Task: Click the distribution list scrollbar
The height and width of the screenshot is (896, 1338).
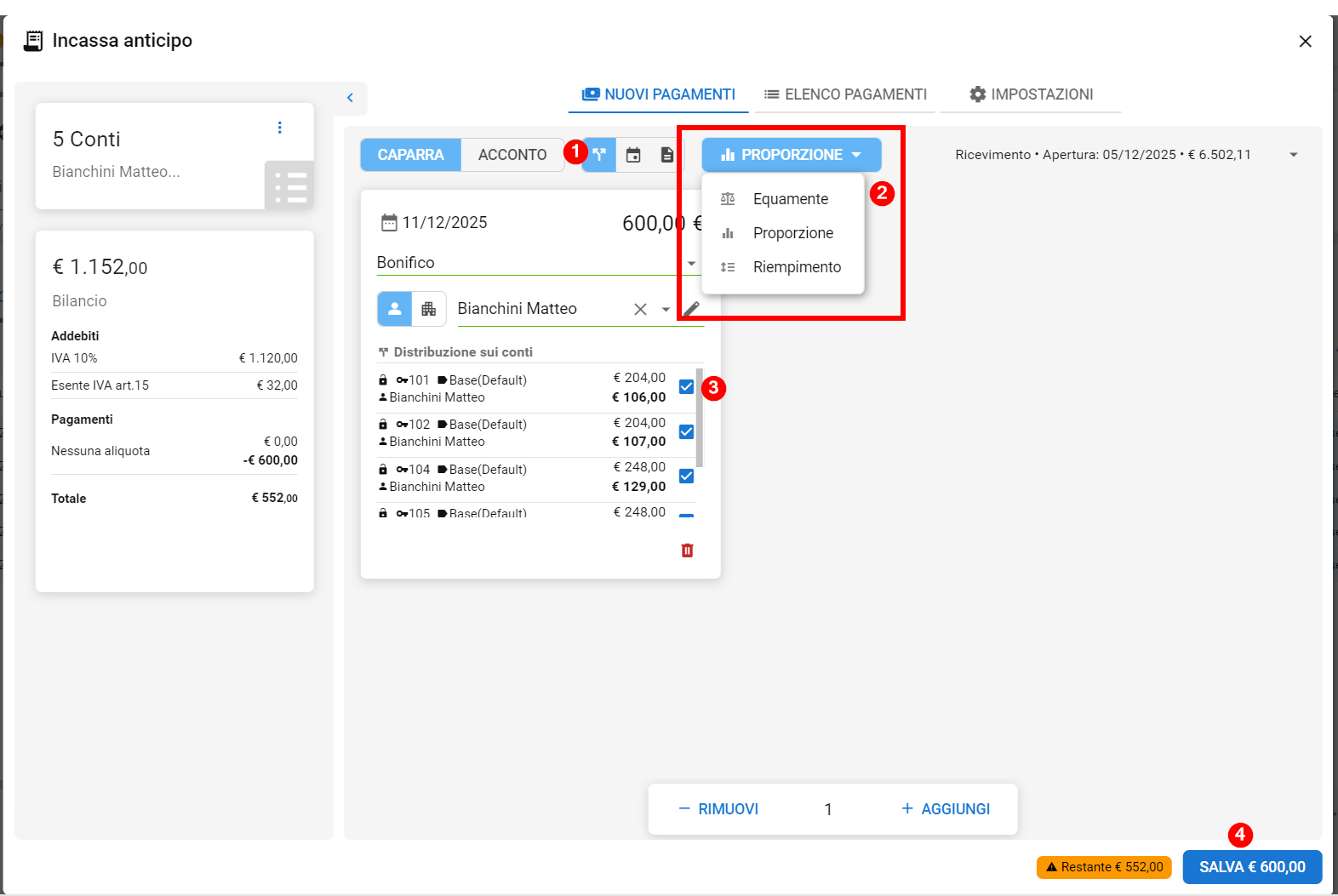Action: [700, 417]
